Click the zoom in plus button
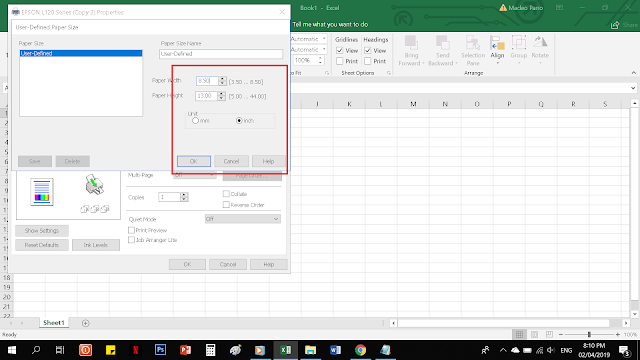The height and width of the screenshot is (360, 640). click(618, 335)
